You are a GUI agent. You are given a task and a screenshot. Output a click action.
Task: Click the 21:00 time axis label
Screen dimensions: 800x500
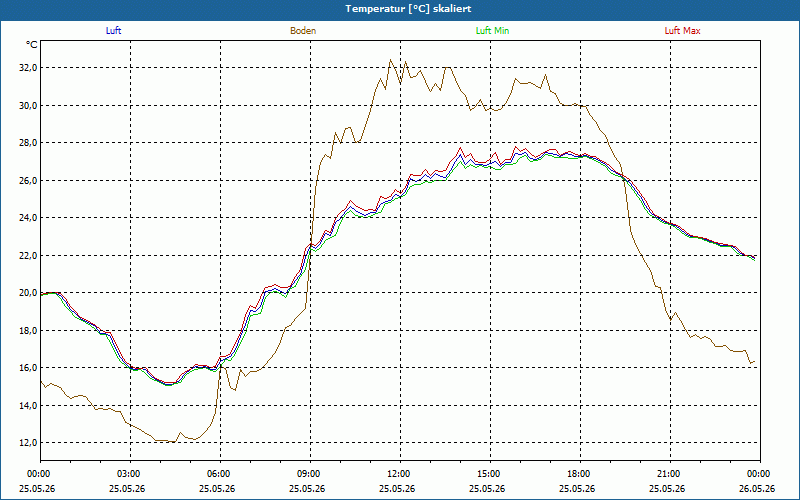click(670, 474)
